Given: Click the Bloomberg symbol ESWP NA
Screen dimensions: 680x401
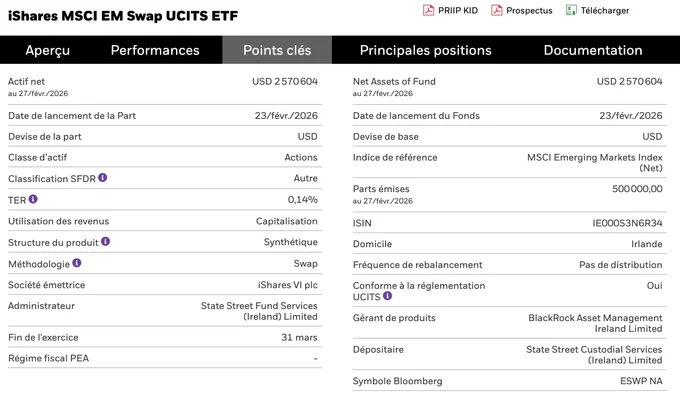Looking at the screenshot, I should tap(641, 381).
